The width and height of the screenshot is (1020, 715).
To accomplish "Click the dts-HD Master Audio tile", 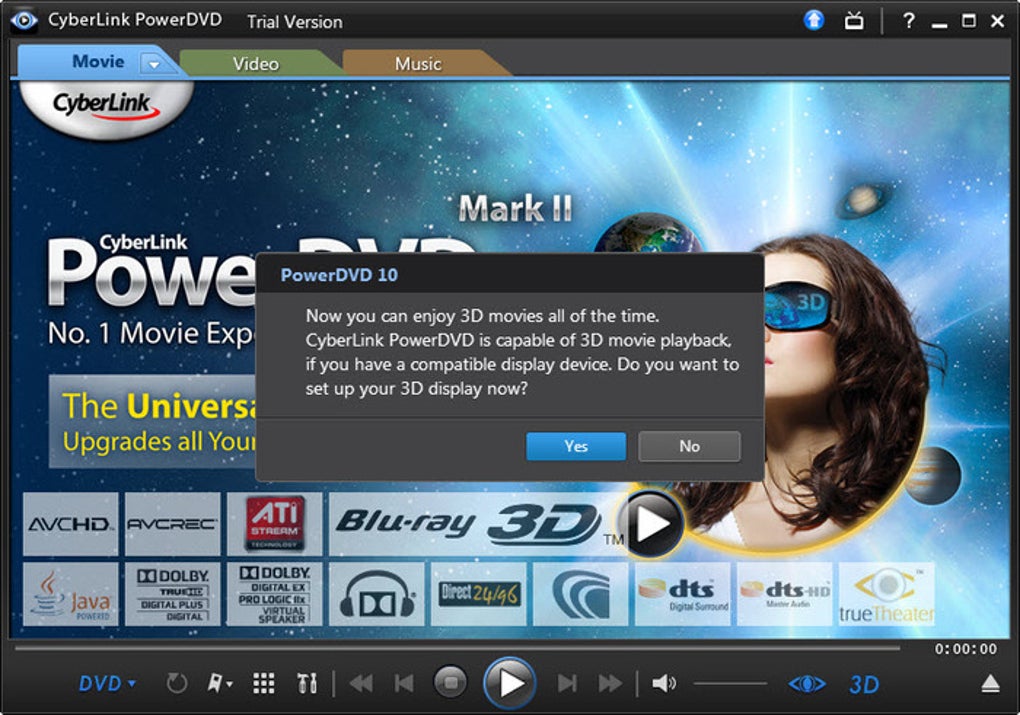I will (x=785, y=594).
